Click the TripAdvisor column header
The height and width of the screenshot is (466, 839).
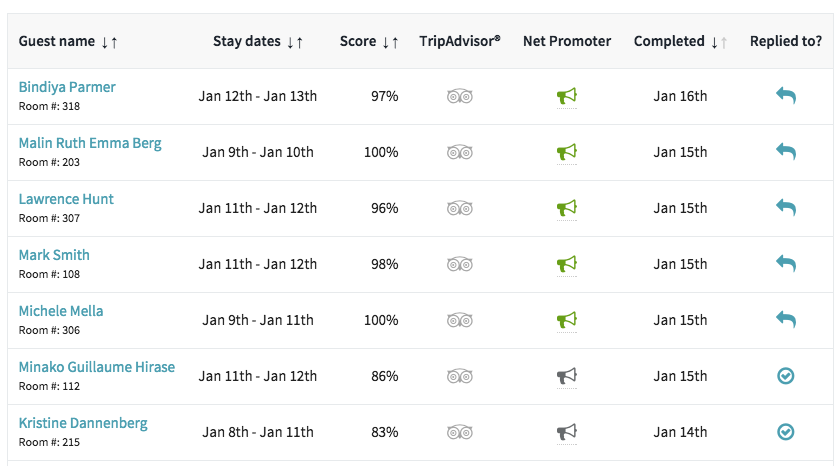click(460, 41)
